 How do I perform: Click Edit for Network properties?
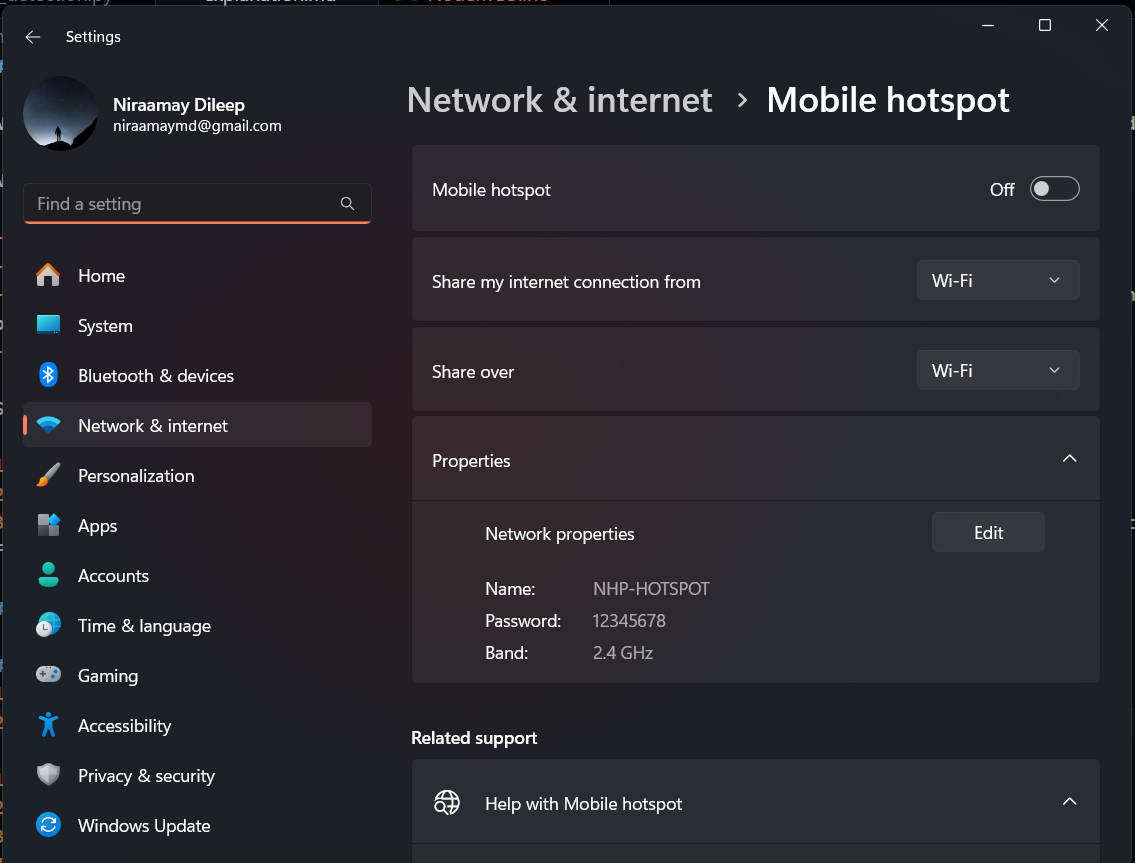click(x=988, y=533)
